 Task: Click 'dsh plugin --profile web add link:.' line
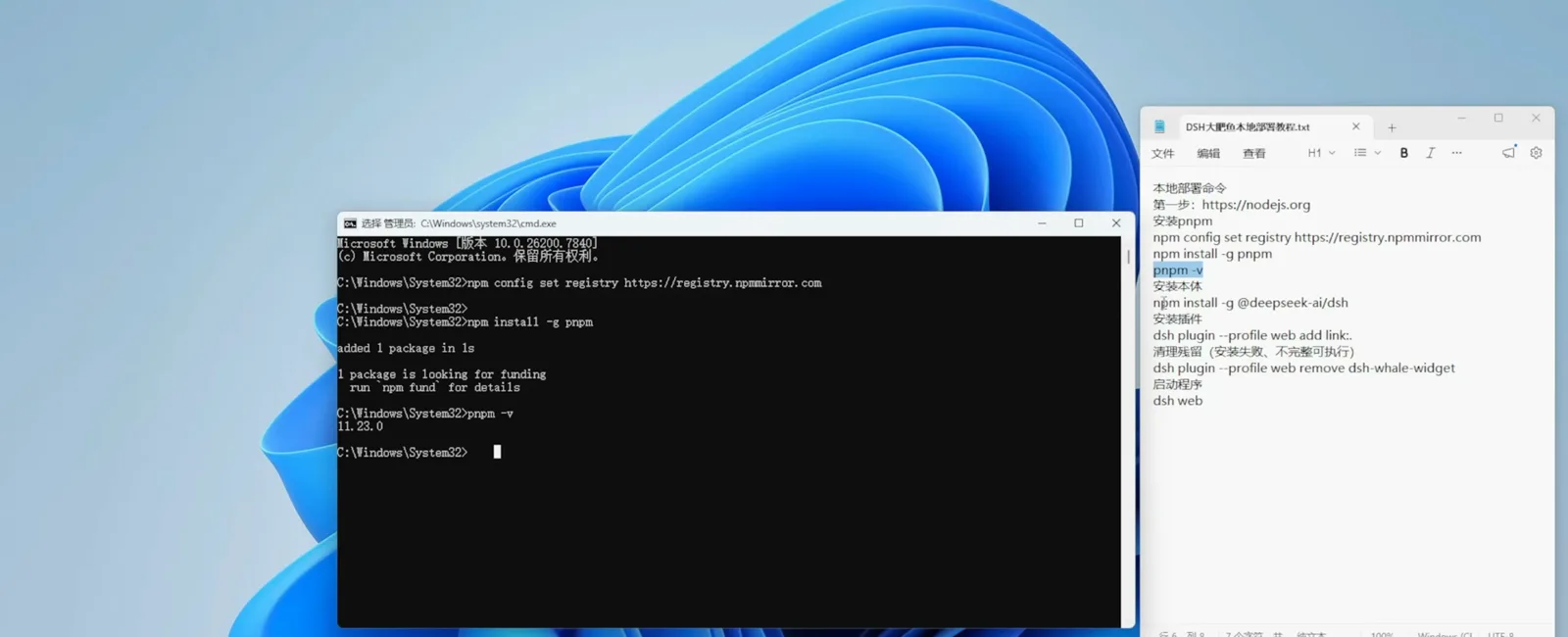click(x=1252, y=335)
